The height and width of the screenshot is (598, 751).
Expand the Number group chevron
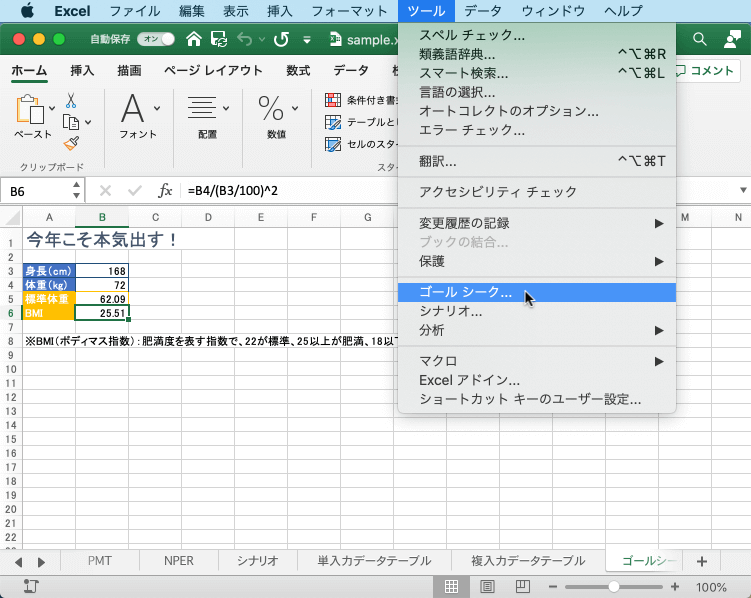click(295, 108)
